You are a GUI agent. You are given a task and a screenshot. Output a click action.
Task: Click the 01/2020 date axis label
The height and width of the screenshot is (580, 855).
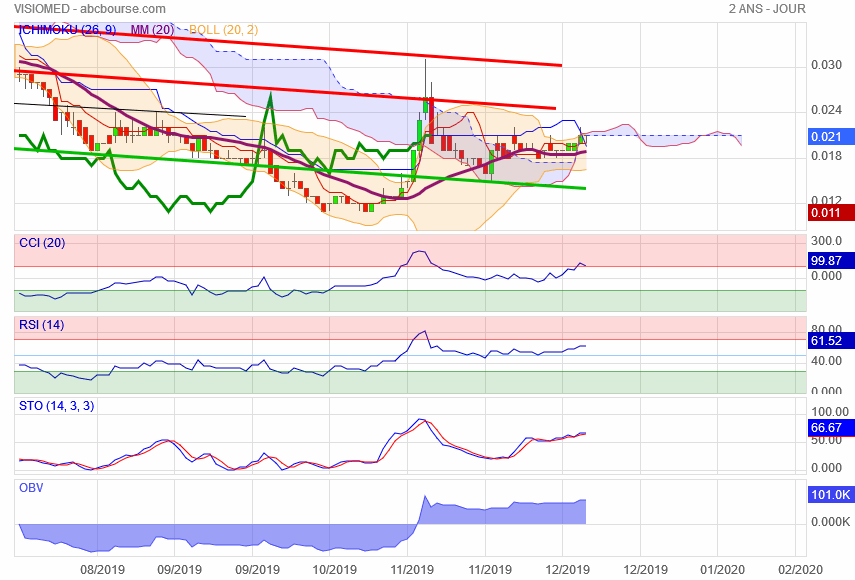pos(721,570)
